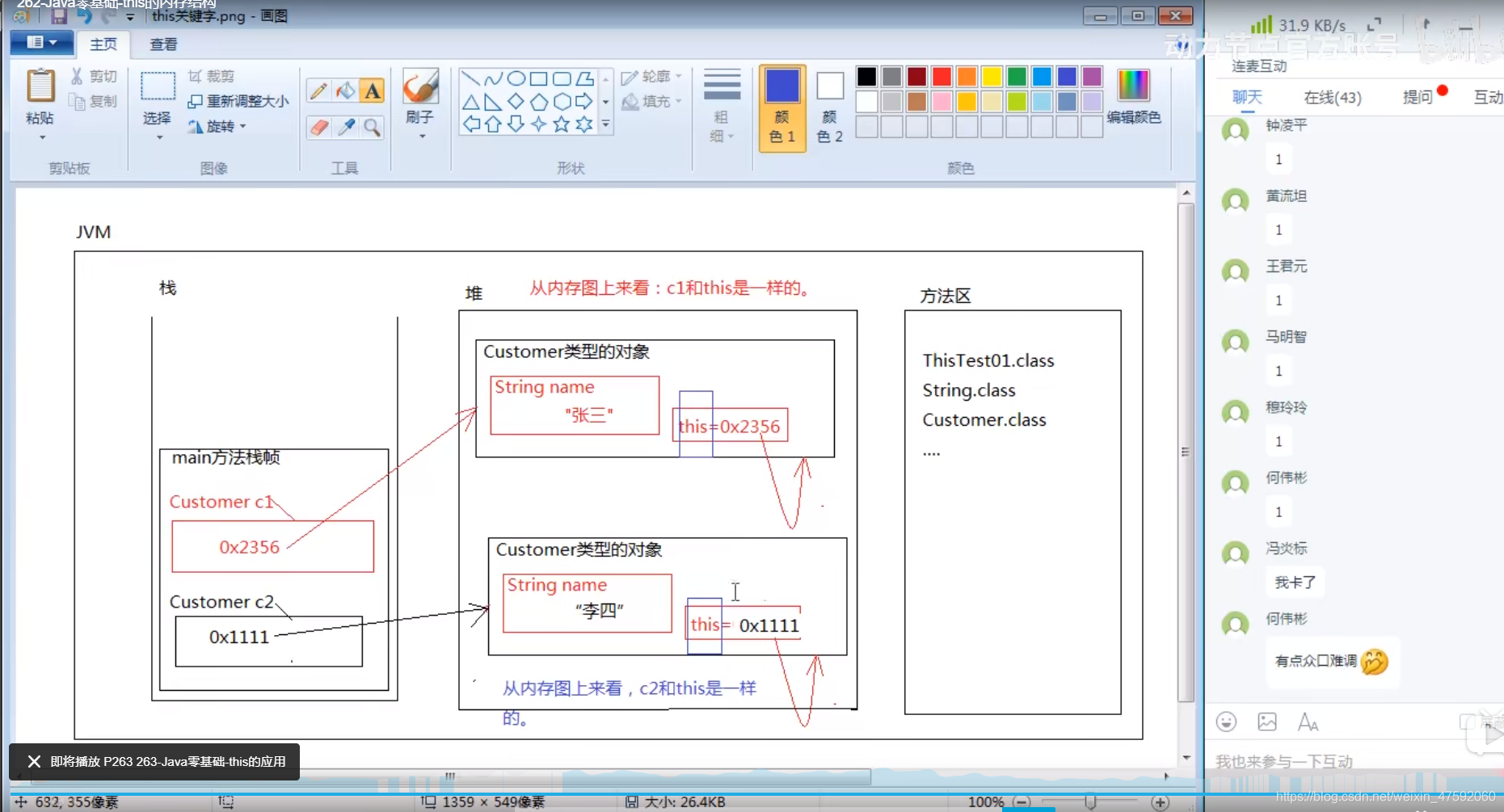Pick the right arrow shape

tap(583, 102)
